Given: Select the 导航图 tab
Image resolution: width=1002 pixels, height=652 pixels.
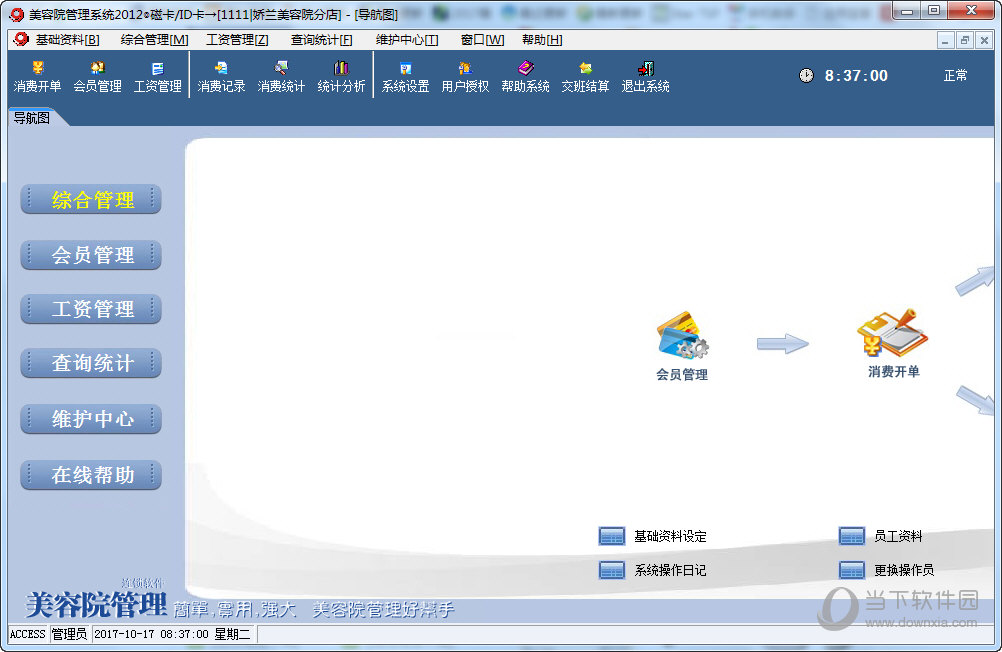Looking at the screenshot, I should pyautogui.click(x=32, y=118).
